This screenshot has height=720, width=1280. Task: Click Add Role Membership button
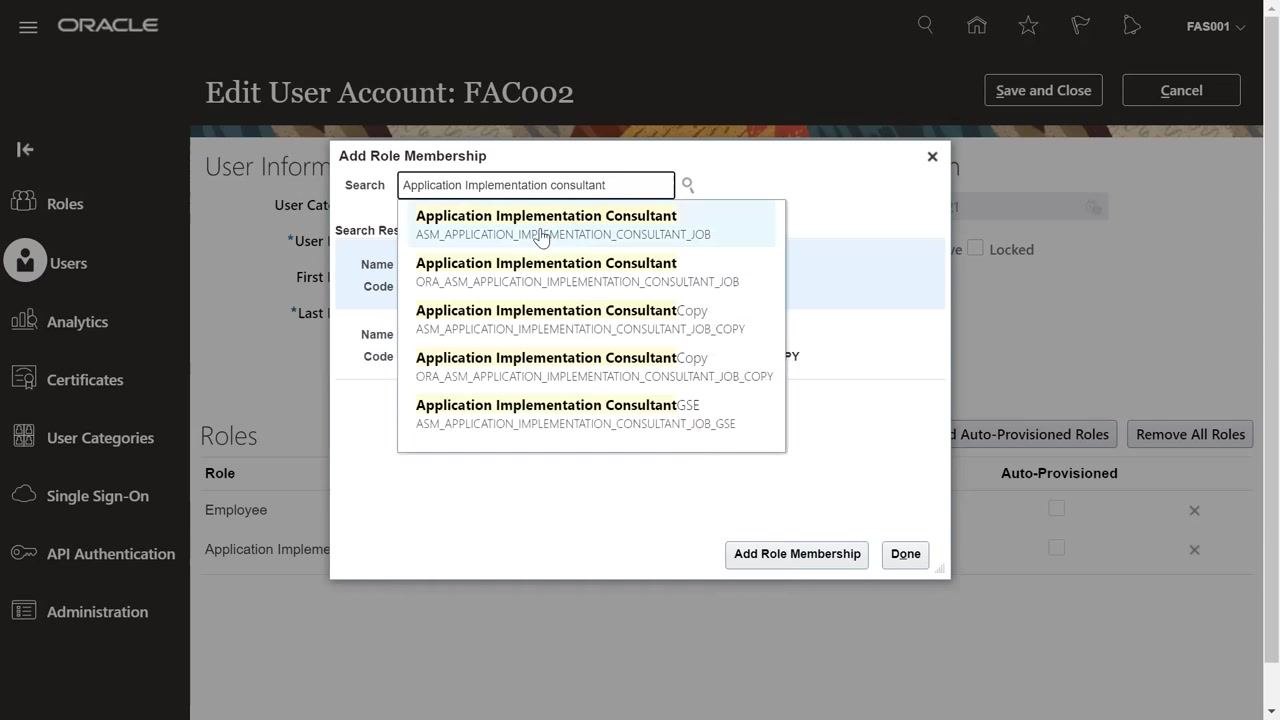pos(797,554)
